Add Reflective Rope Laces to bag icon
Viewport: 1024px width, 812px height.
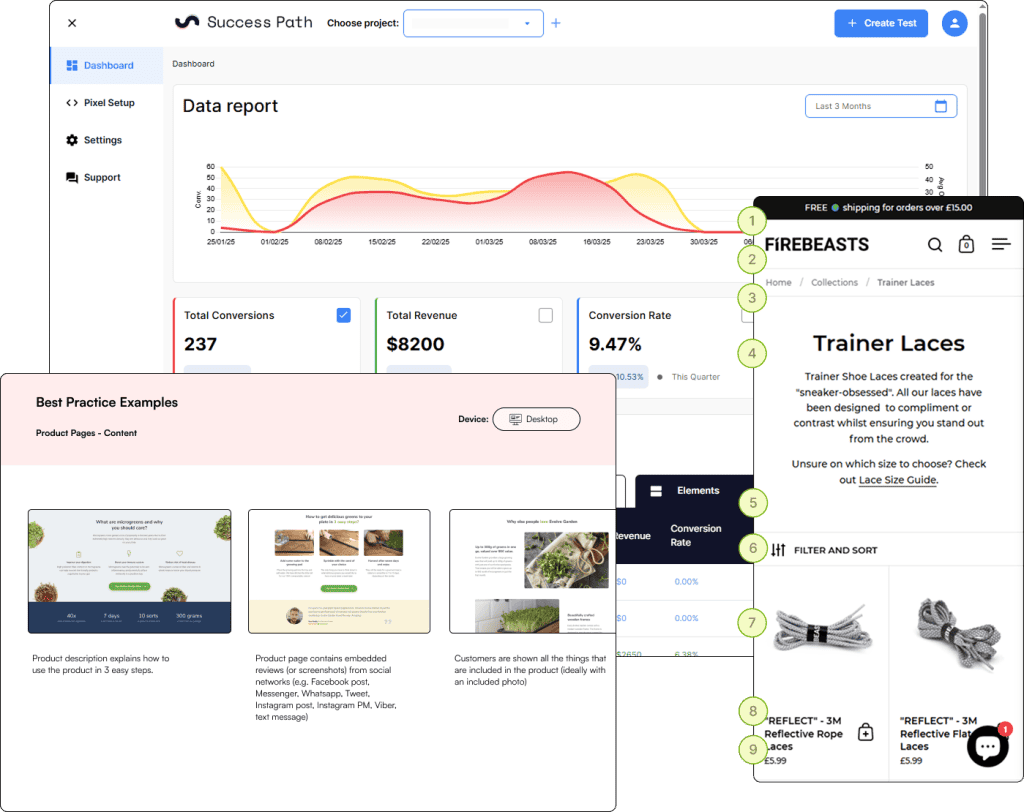coord(865,732)
